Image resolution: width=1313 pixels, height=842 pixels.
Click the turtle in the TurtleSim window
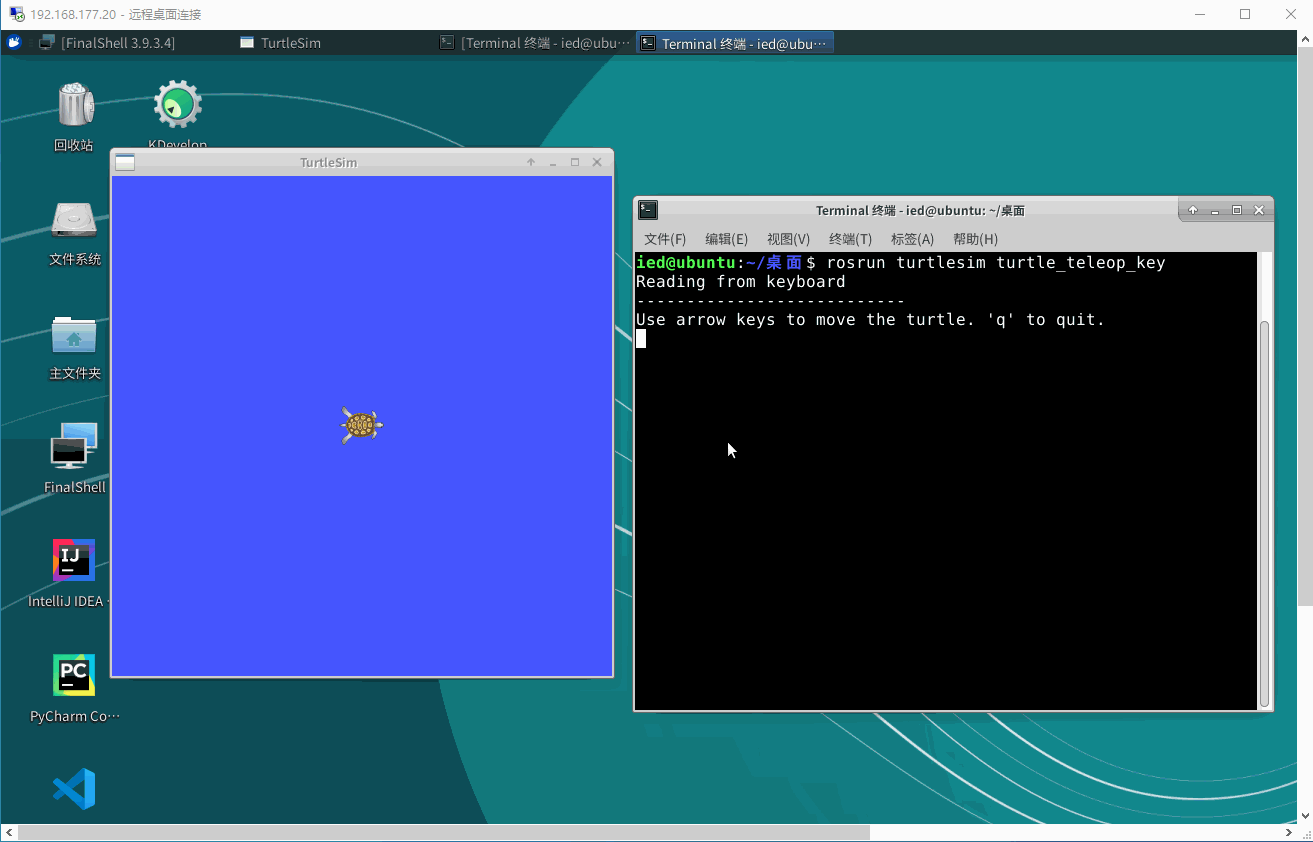point(361,426)
